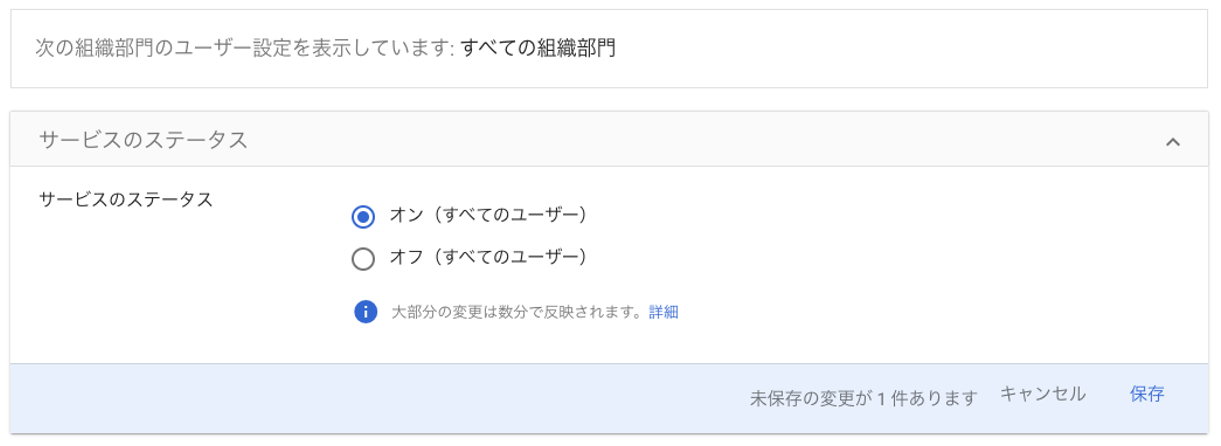Select the オン radio button

[x=363, y=216]
